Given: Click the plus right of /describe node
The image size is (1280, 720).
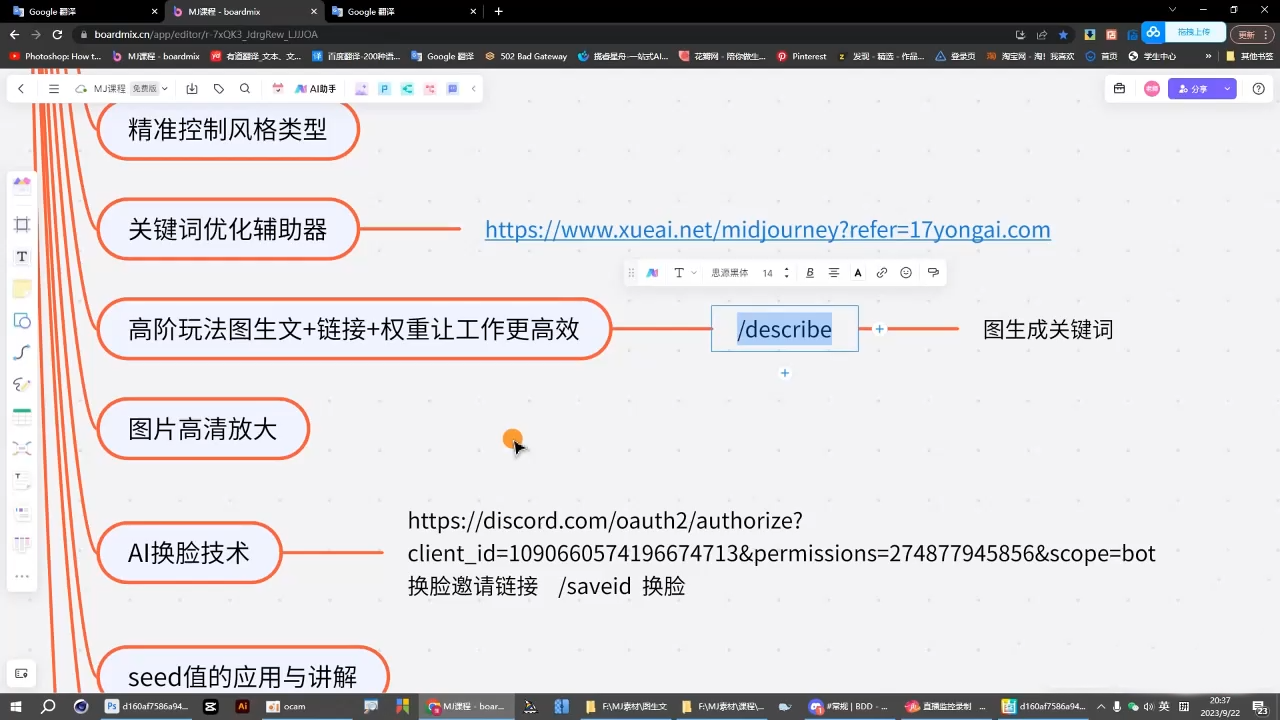Looking at the screenshot, I should pos(879,329).
